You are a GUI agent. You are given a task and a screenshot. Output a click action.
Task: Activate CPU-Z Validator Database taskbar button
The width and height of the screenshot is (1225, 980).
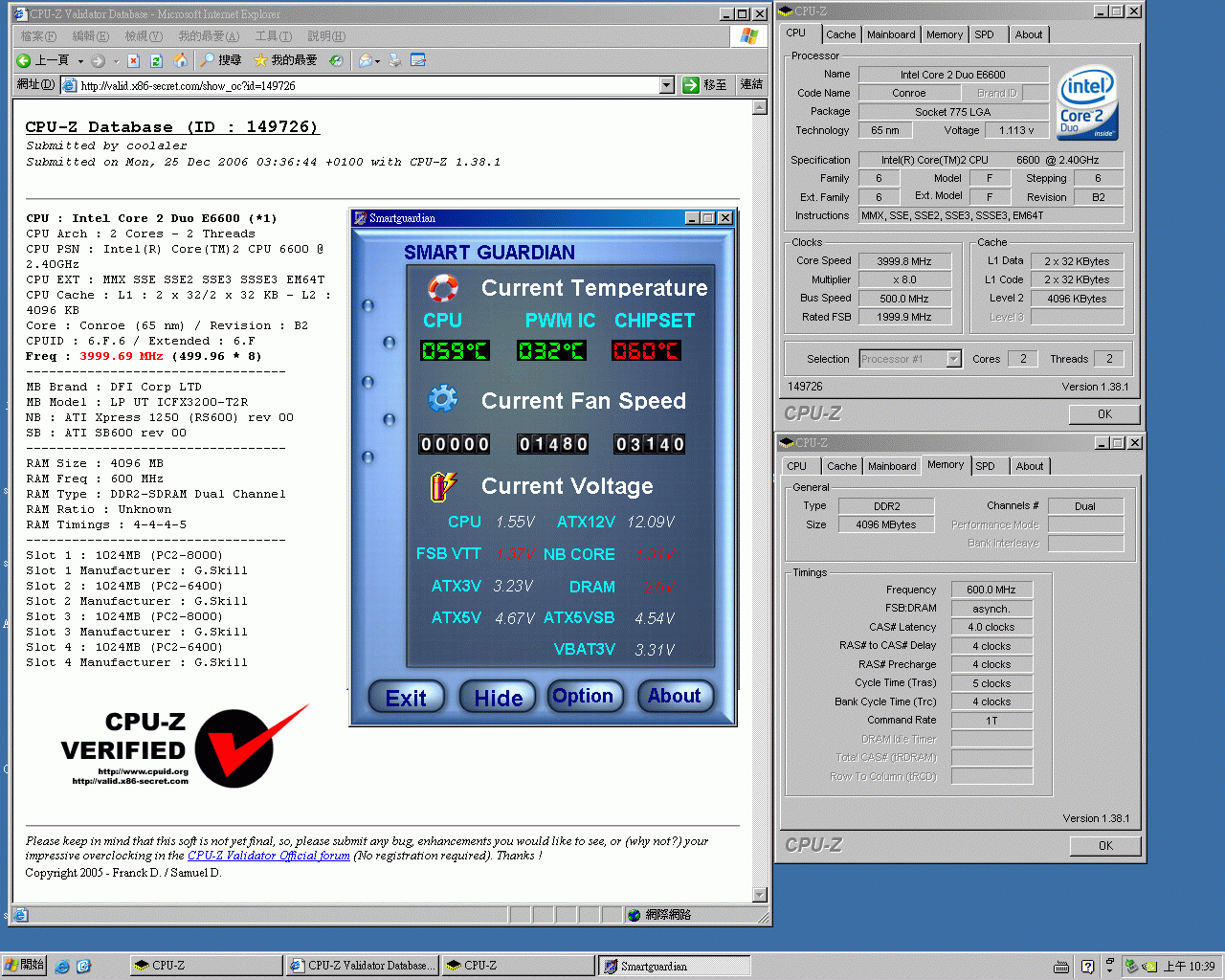tap(363, 966)
